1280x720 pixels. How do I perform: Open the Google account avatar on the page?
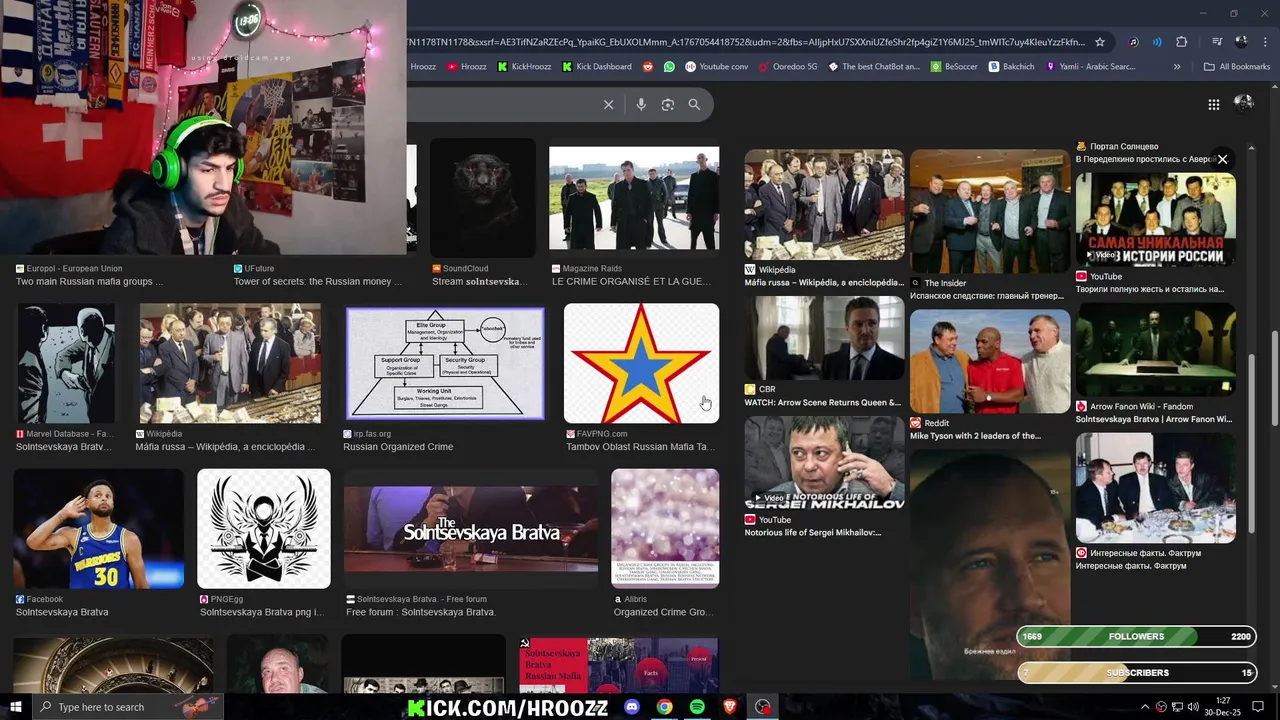pos(1244,104)
